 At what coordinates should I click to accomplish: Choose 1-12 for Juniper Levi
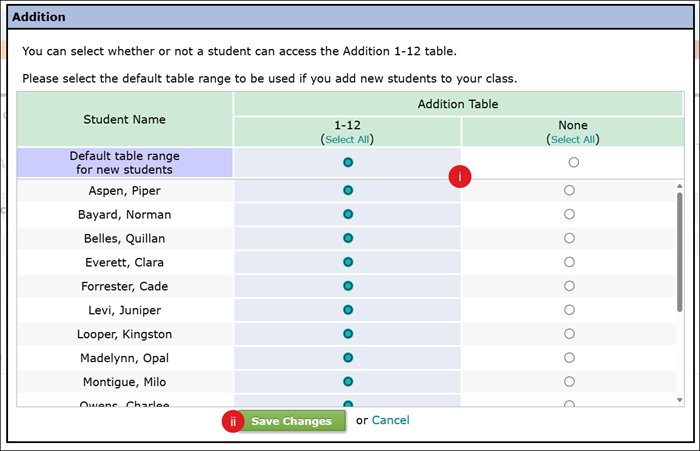tap(348, 310)
